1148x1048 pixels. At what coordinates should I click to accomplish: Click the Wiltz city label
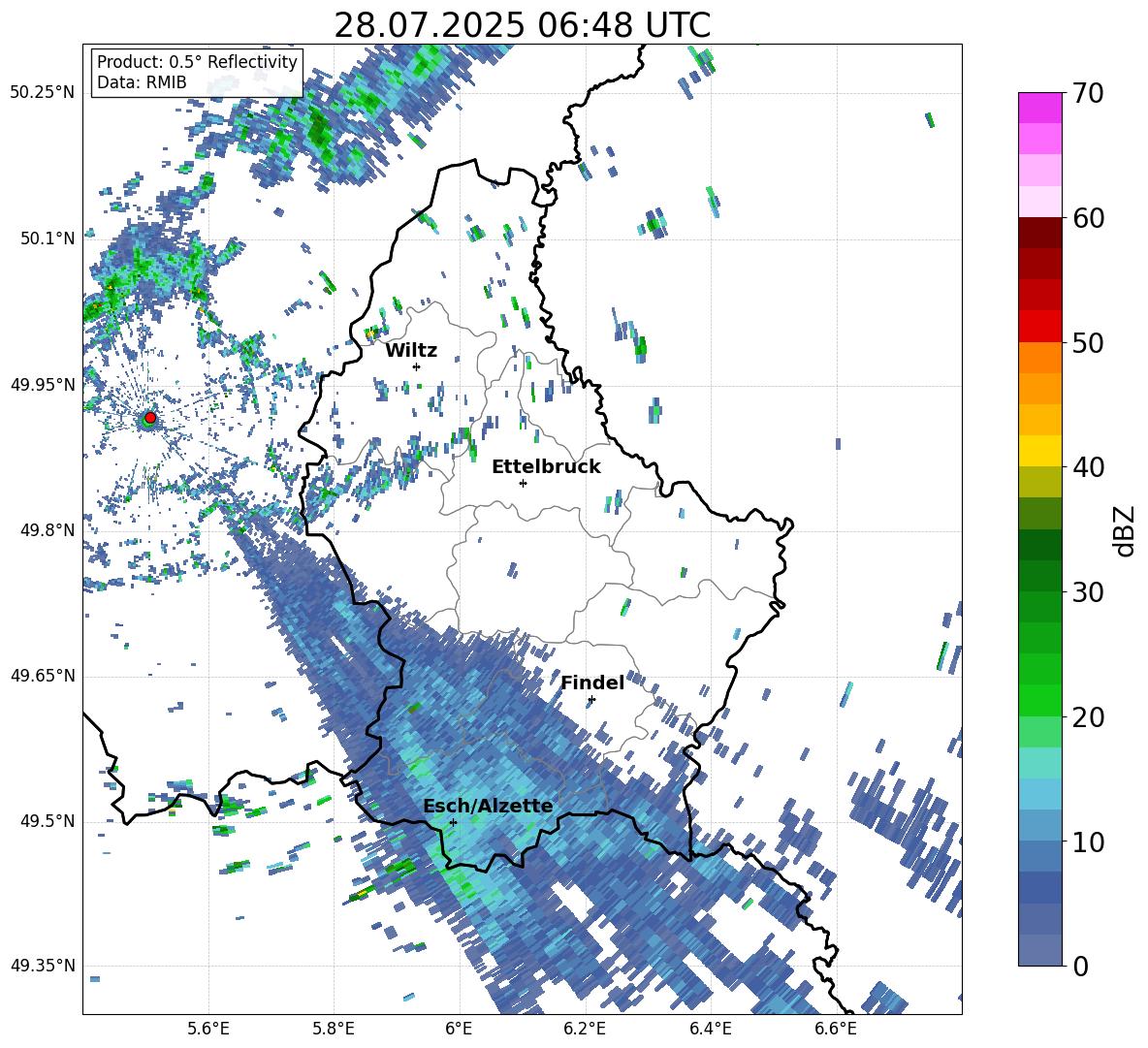[x=411, y=351]
